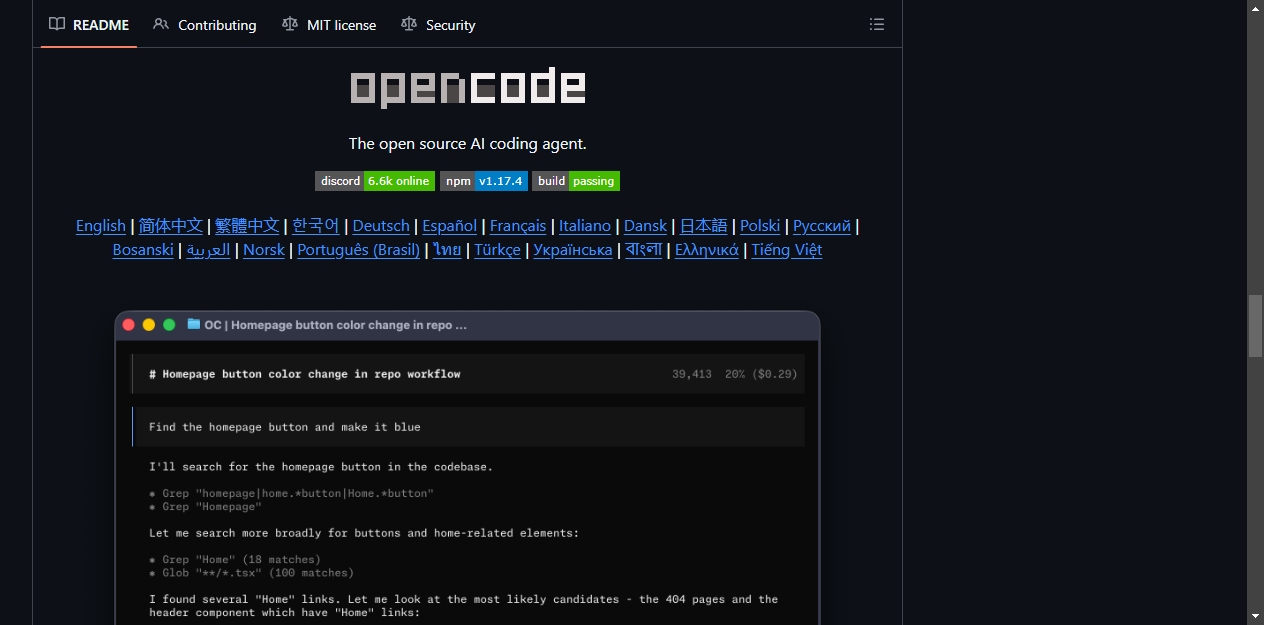Open the Português (Brasil) language link

(x=359, y=250)
